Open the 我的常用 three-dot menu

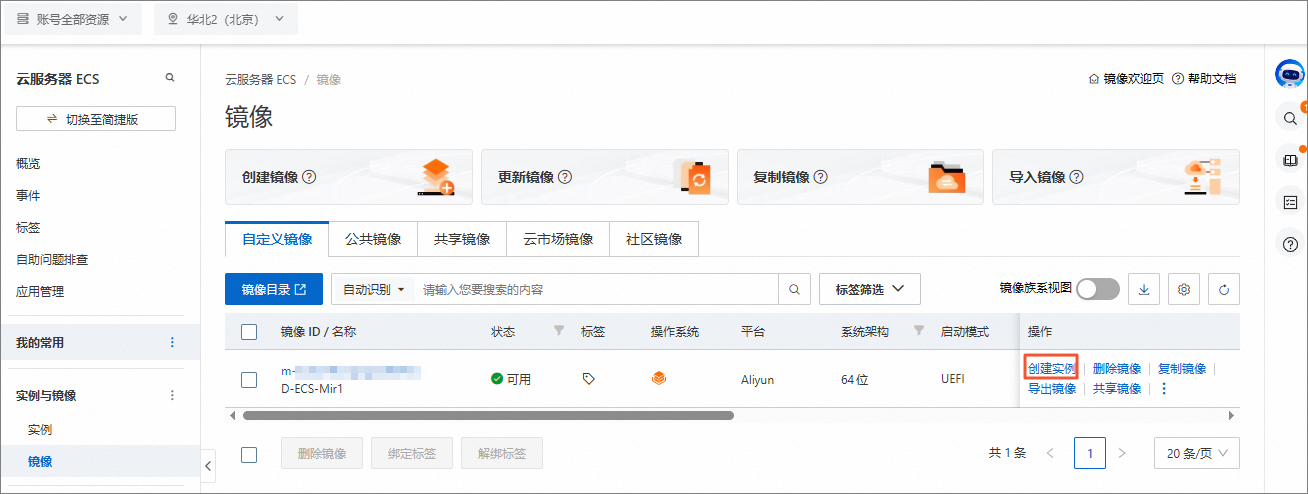click(x=172, y=342)
